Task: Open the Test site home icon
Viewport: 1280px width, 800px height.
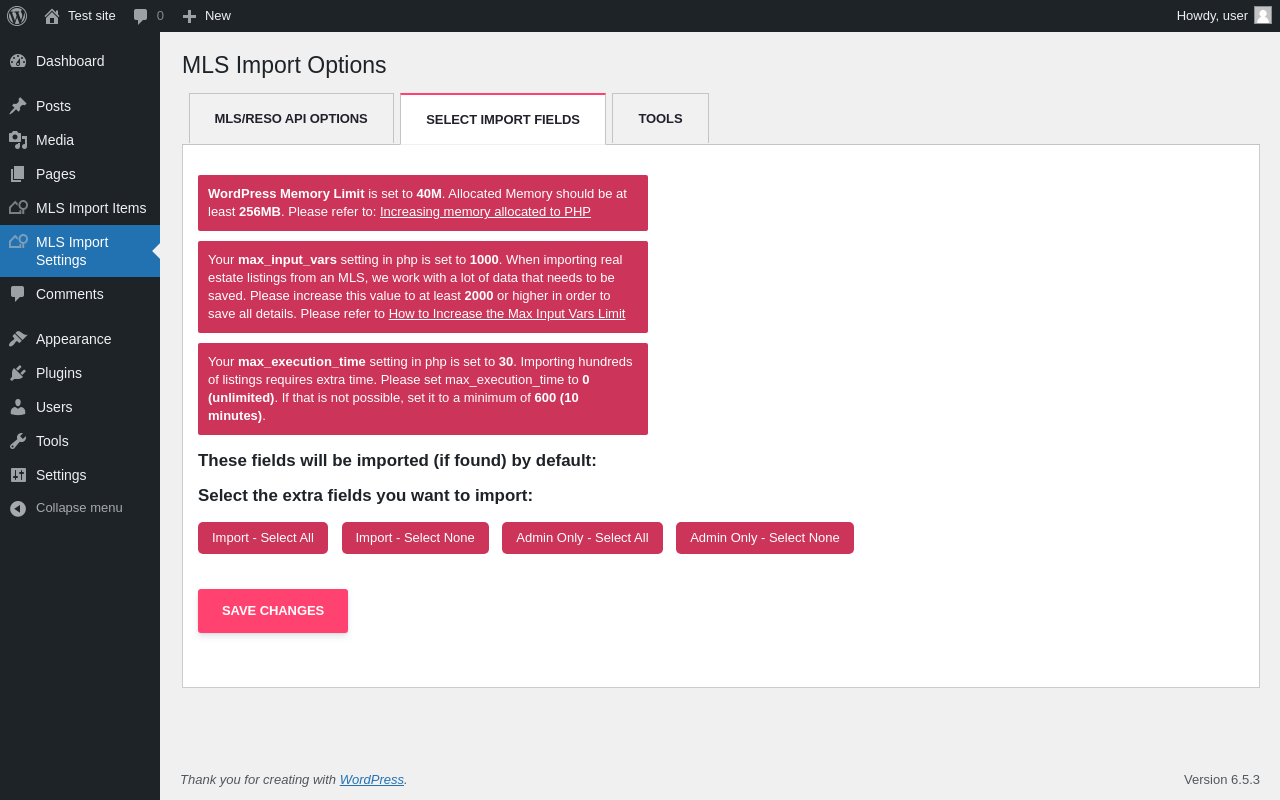Action: click(52, 16)
